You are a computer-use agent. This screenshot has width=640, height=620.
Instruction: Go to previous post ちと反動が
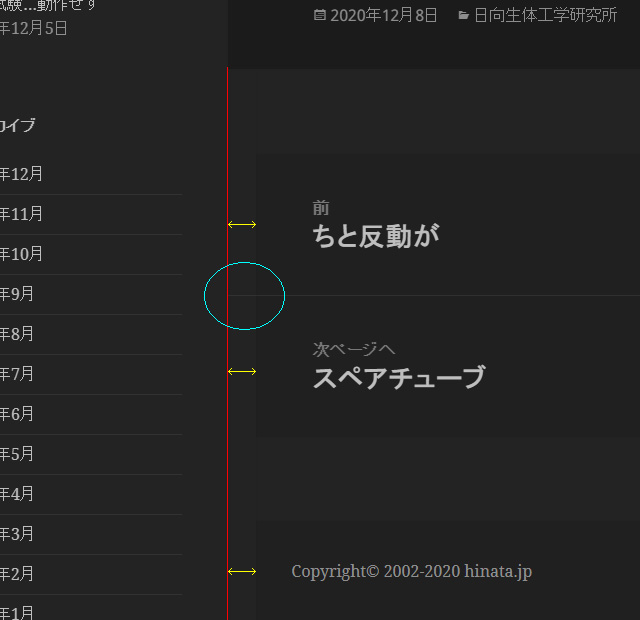coord(376,236)
